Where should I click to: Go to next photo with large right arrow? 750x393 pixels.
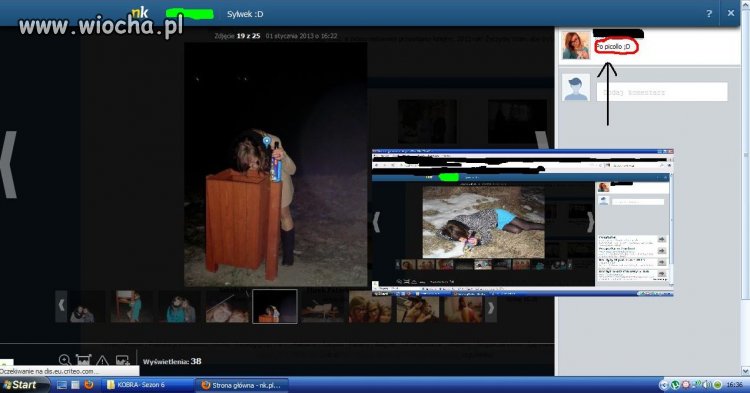click(543, 141)
